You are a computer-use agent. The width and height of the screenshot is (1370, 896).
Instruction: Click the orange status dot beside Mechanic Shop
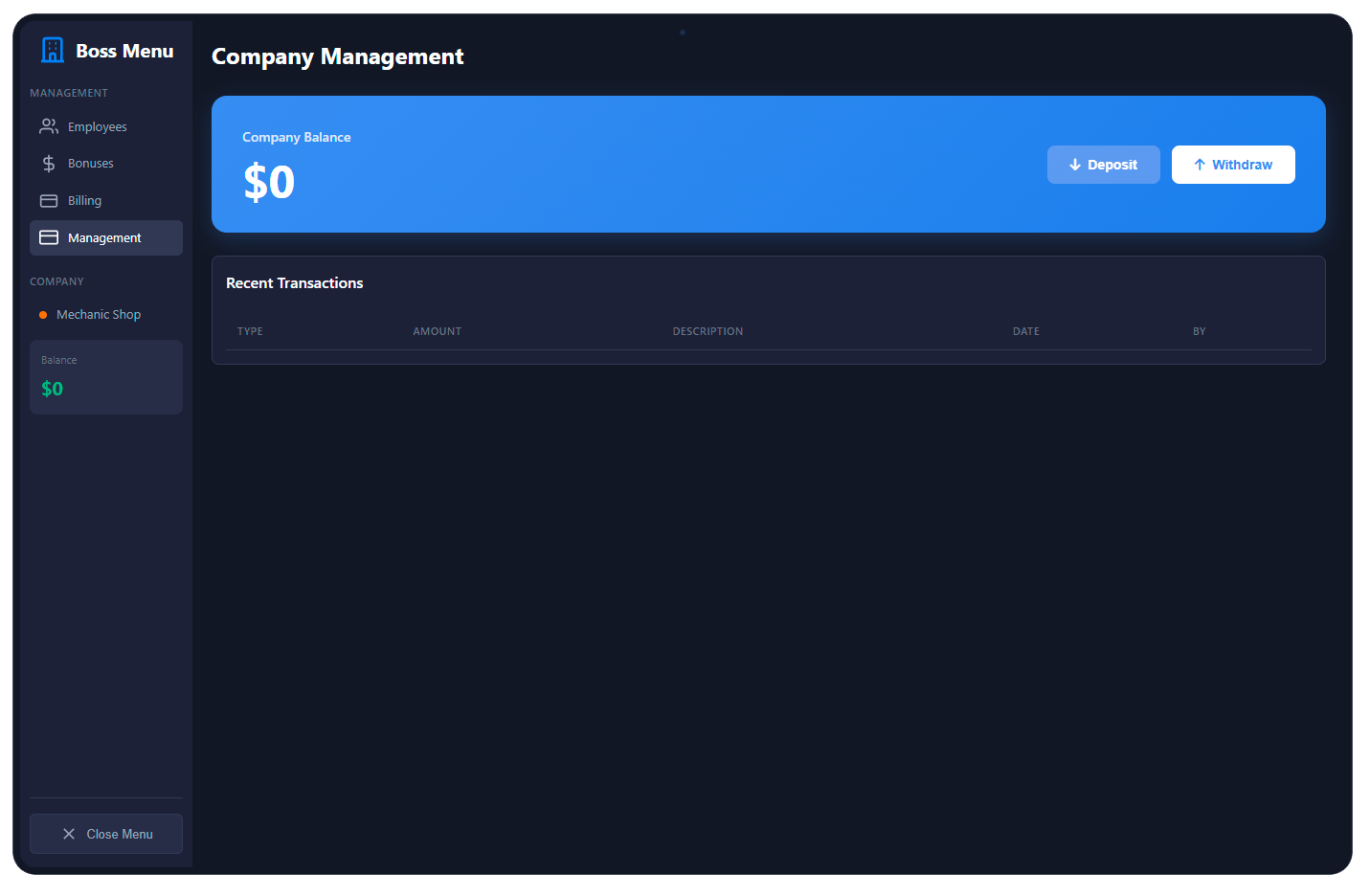coord(43,314)
